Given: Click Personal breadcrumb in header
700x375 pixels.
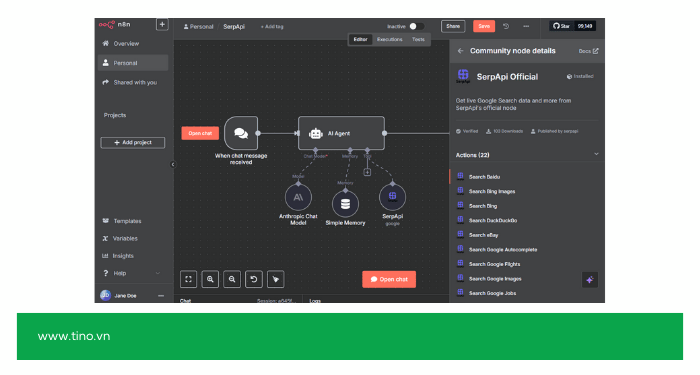Looking at the screenshot, I should (x=198, y=27).
